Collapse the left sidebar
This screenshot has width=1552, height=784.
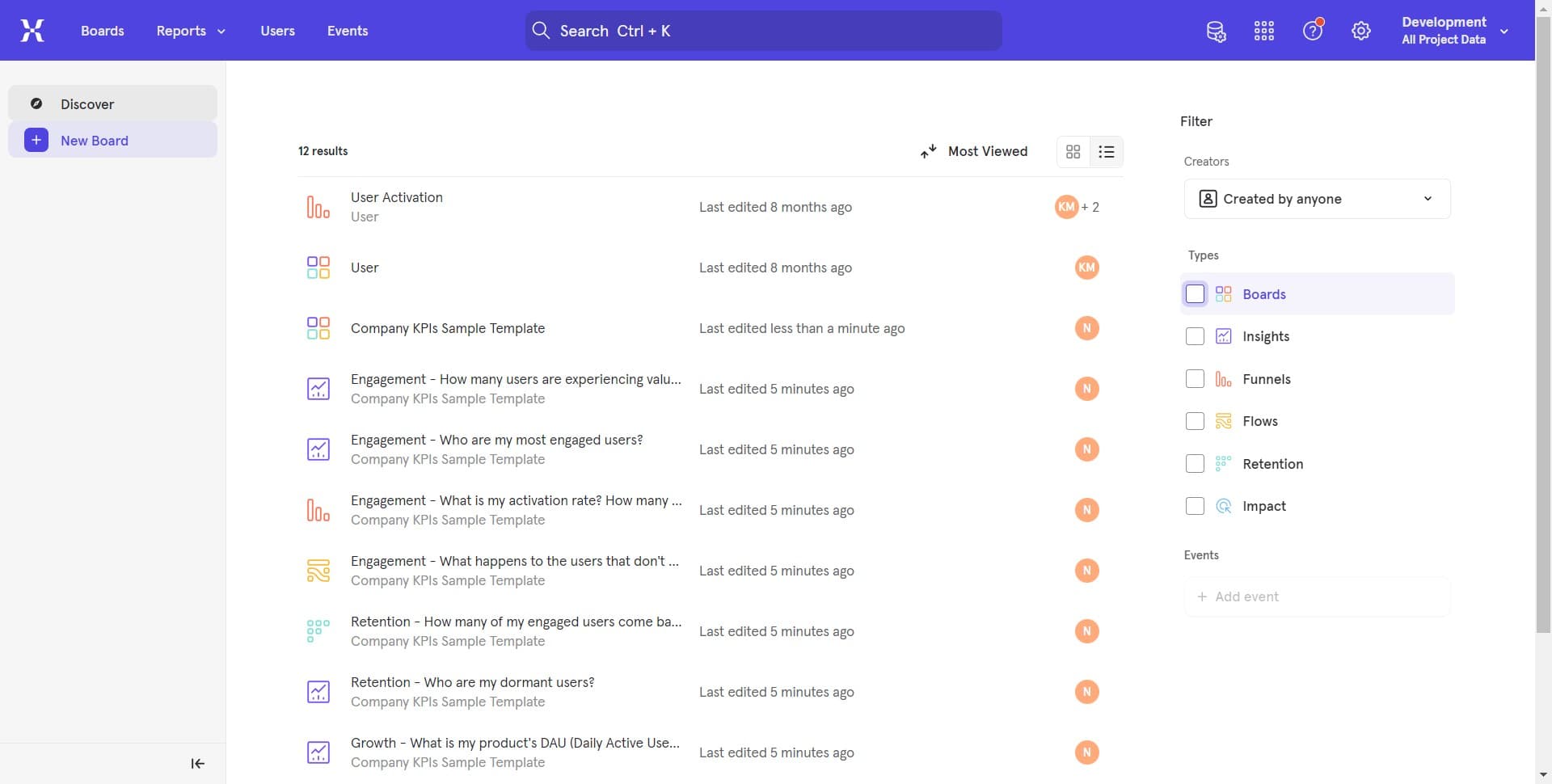[197, 763]
